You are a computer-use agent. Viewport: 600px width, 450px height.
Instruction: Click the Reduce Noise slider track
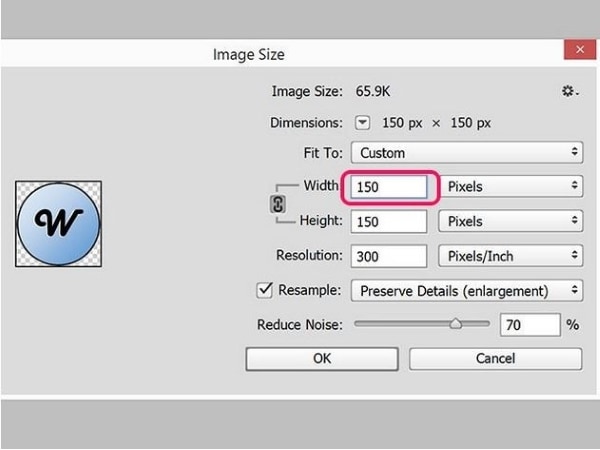point(400,324)
